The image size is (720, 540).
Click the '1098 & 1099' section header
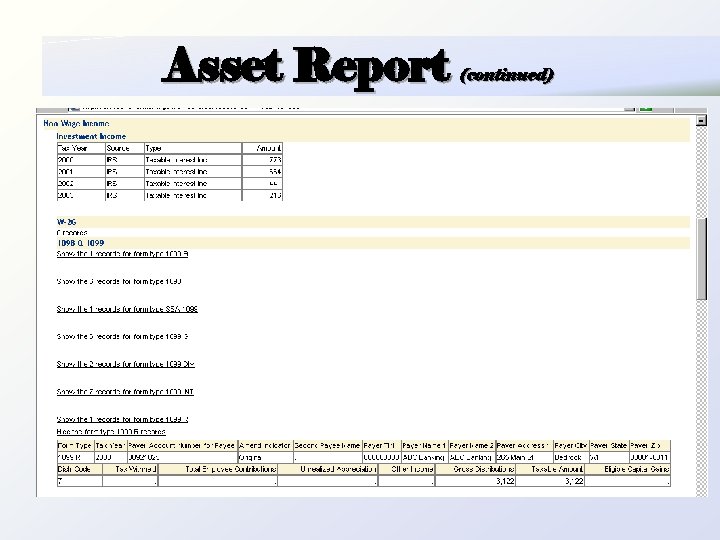(81, 243)
